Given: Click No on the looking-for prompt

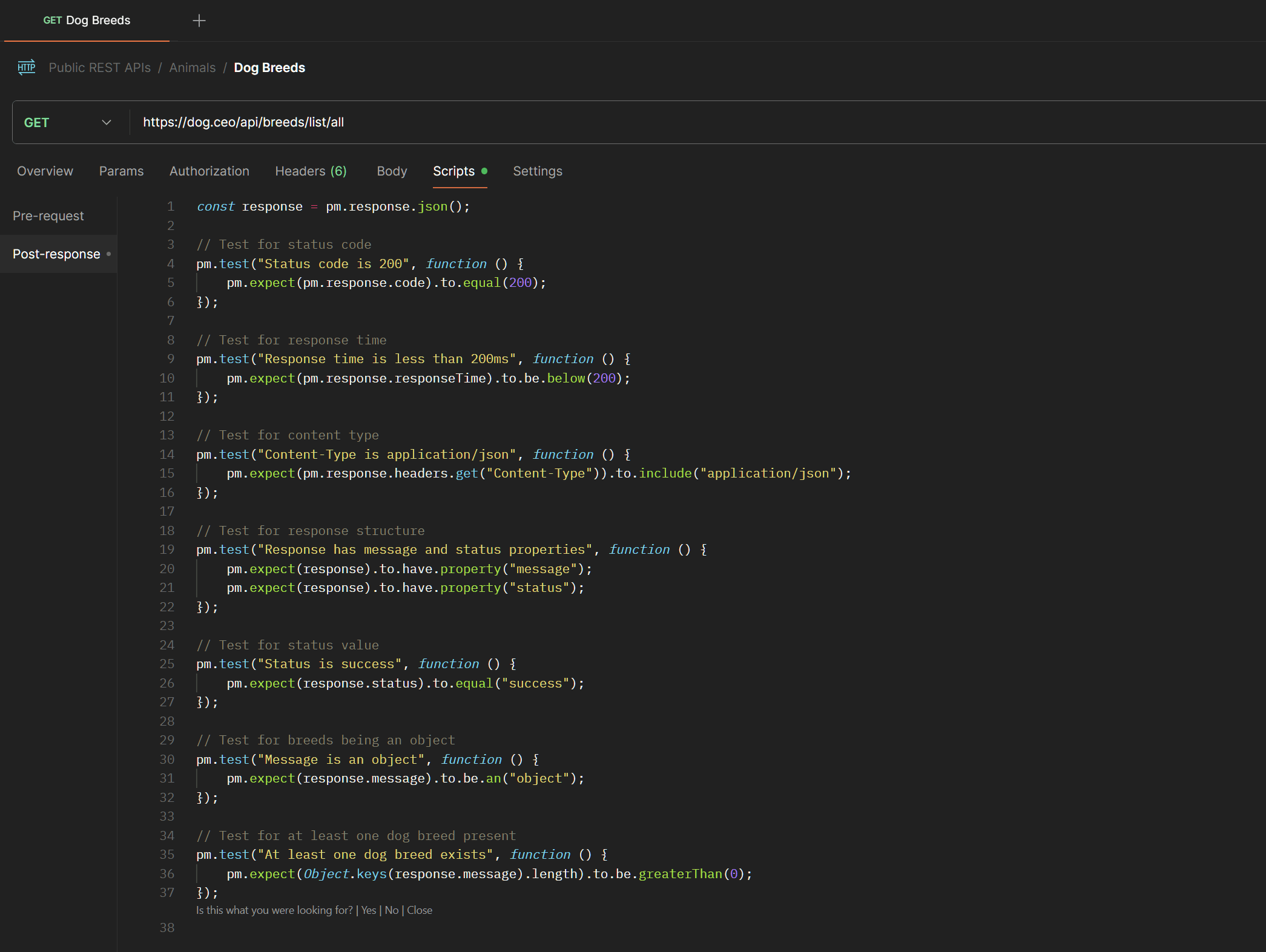Looking at the screenshot, I should 391,910.
